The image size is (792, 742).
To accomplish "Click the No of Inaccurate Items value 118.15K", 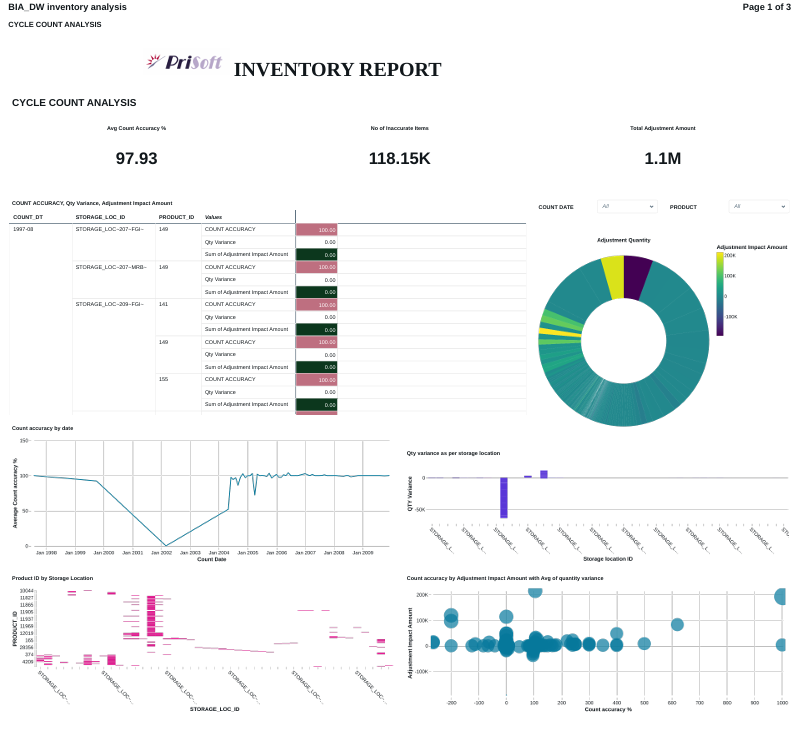I will click(399, 158).
